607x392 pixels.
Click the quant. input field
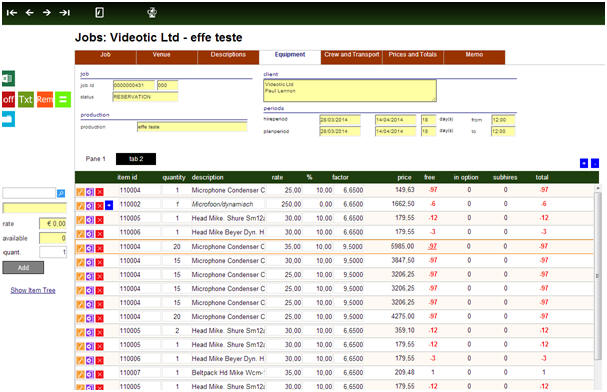(x=53, y=252)
